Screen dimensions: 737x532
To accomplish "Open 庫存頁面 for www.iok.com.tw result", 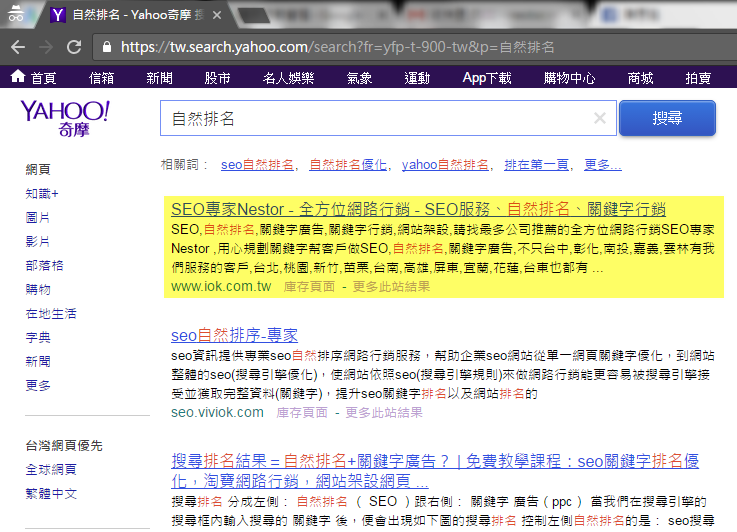I will pyautogui.click(x=309, y=286).
